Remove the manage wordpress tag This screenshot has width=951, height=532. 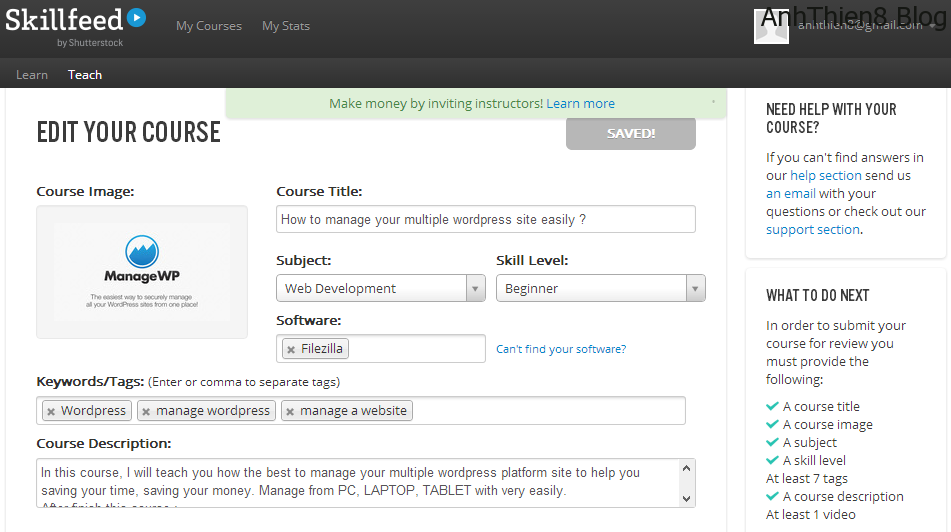point(146,411)
